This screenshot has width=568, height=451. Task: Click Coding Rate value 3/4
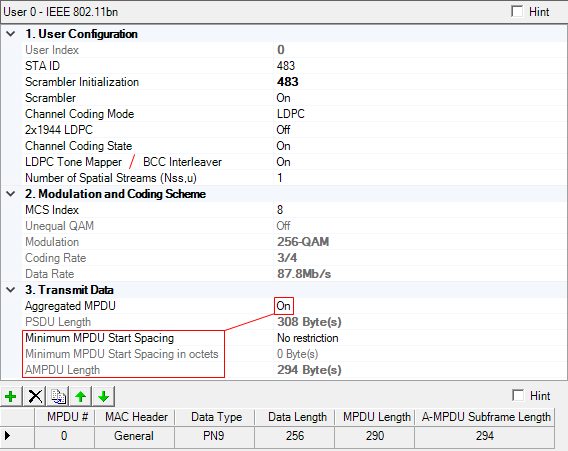(x=287, y=258)
